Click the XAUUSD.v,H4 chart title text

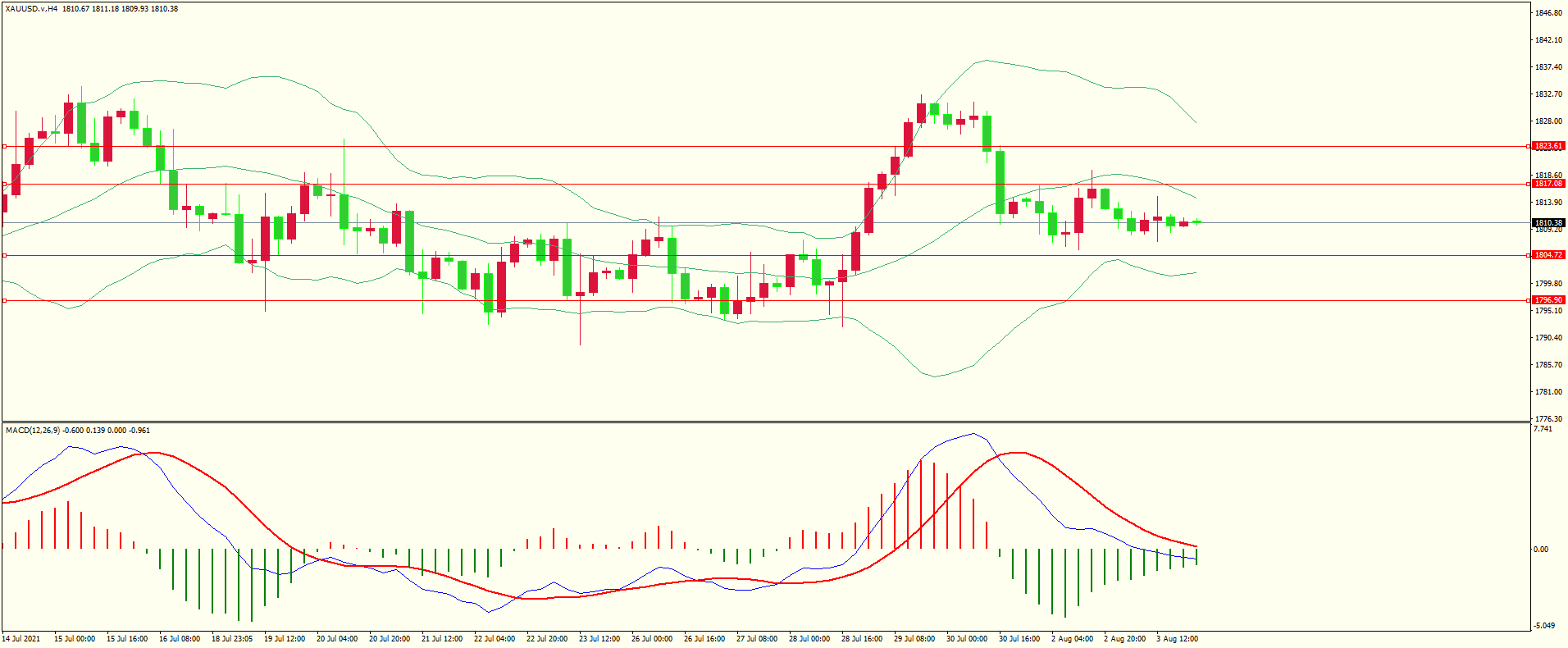(31, 9)
